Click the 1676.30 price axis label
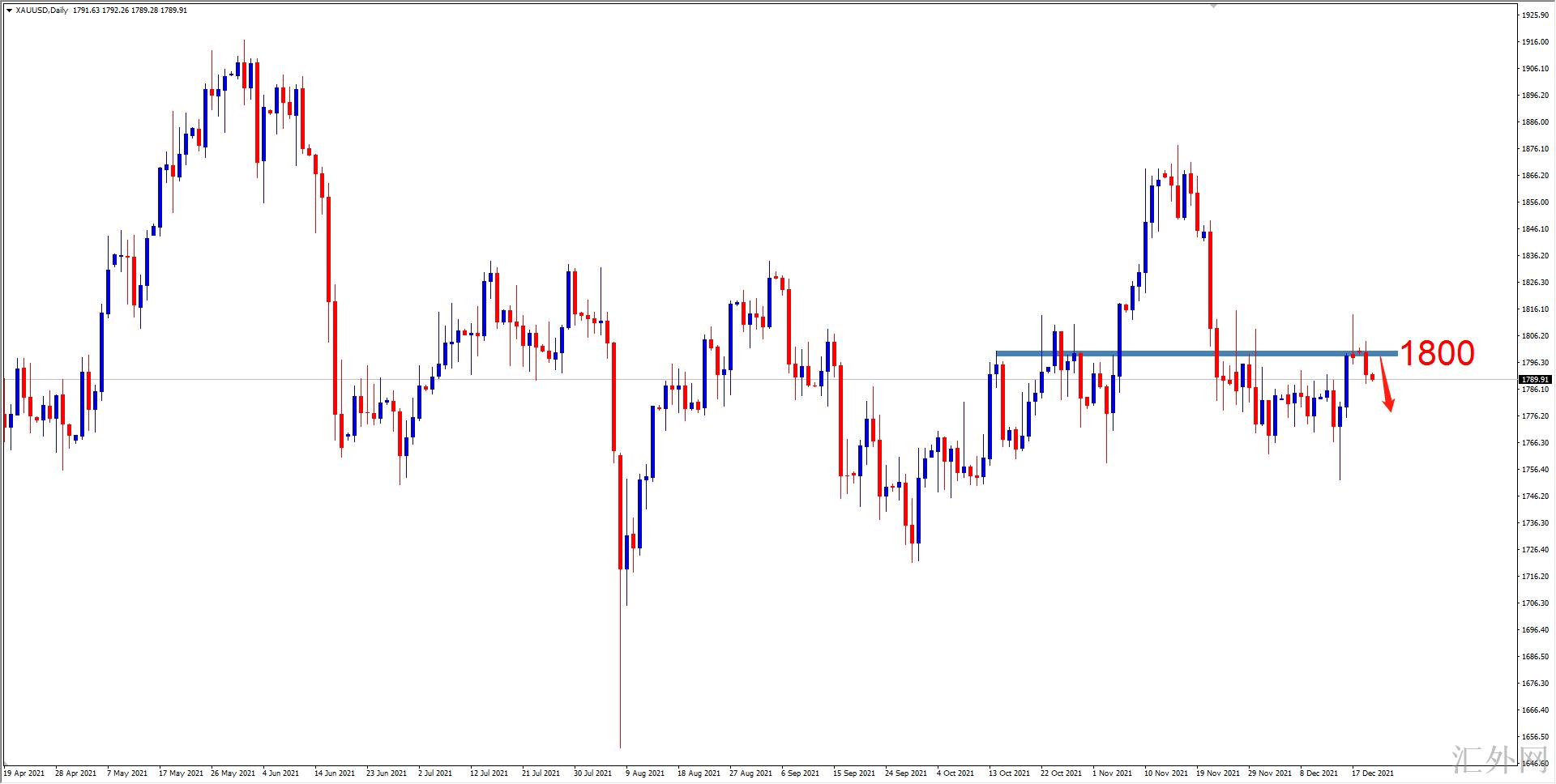 point(1535,684)
